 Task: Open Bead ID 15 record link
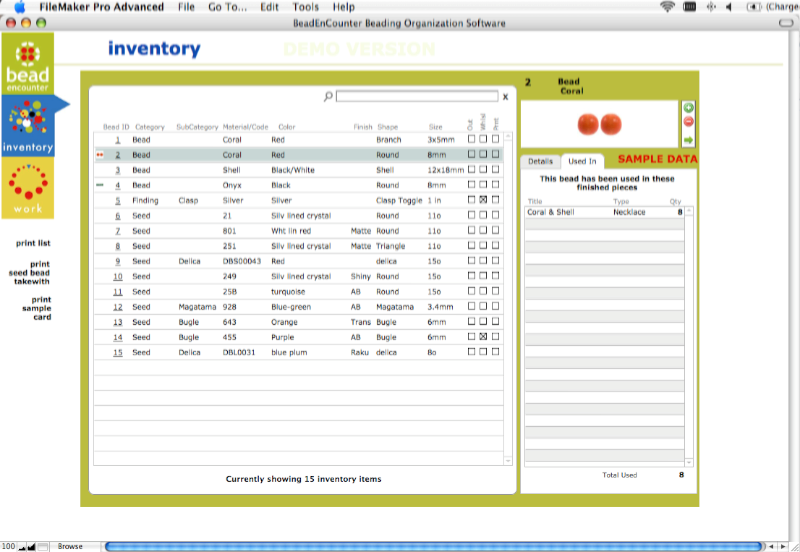click(x=118, y=353)
